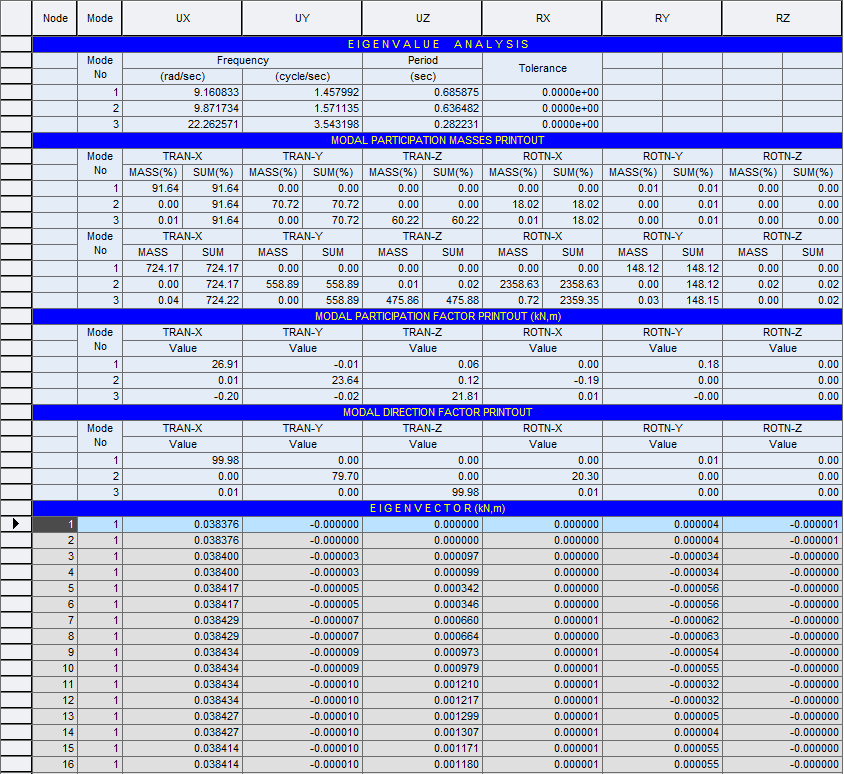Select participation factor 23.64
Viewport: 844px width, 774px height.
tap(303, 381)
